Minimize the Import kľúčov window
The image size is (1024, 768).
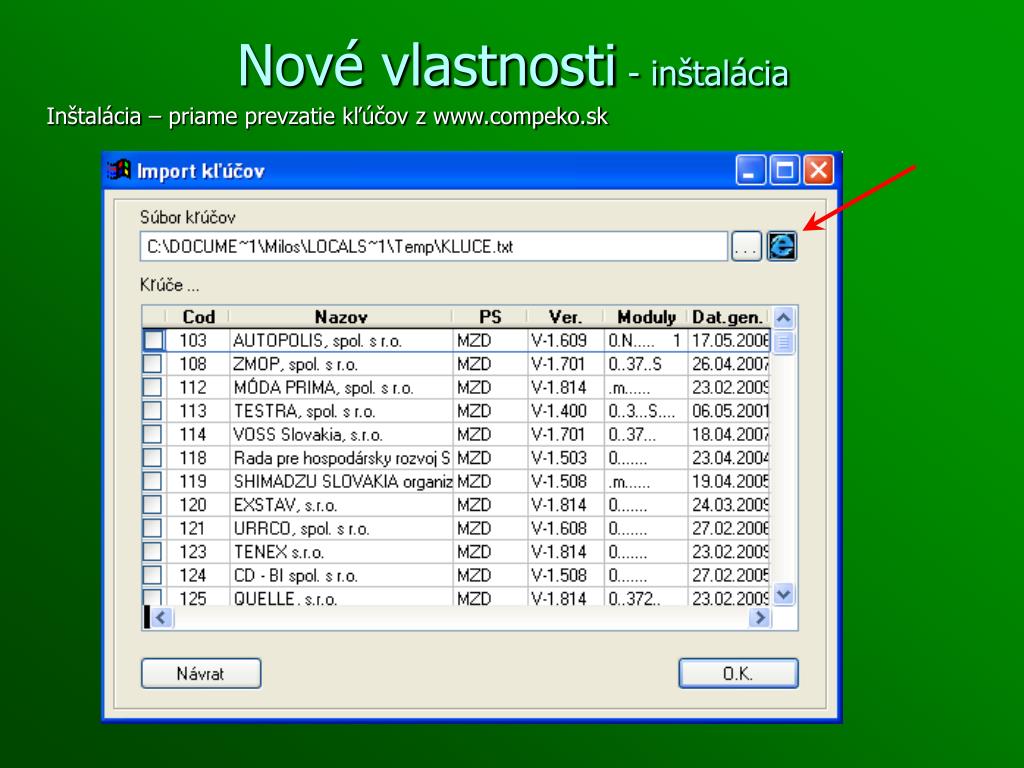coord(750,170)
